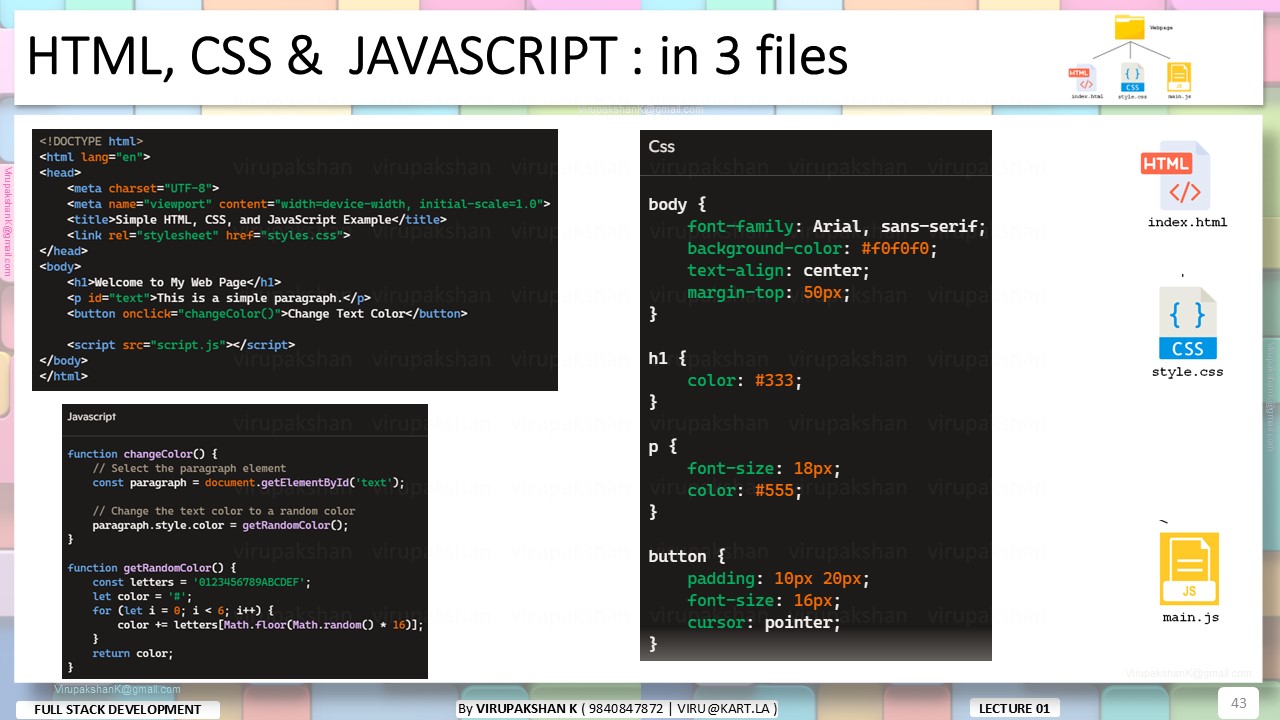Click the large HTML index.html file icon

click(1177, 175)
